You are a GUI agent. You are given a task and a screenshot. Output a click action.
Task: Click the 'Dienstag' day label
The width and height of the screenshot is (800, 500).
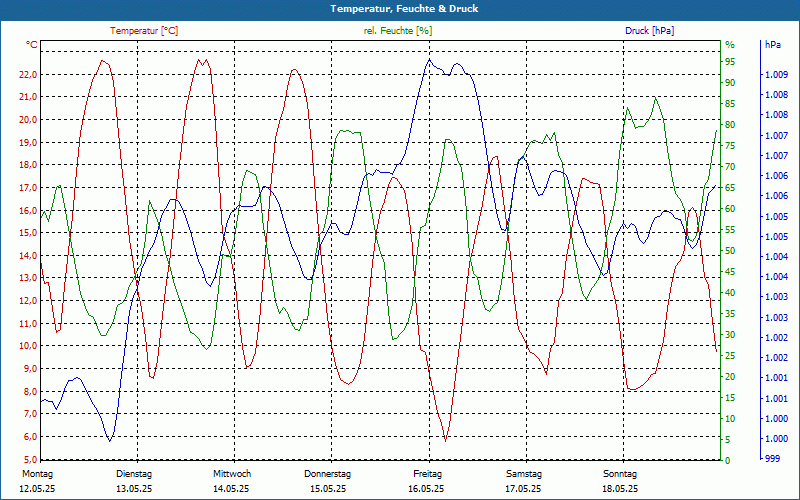[x=134, y=474]
